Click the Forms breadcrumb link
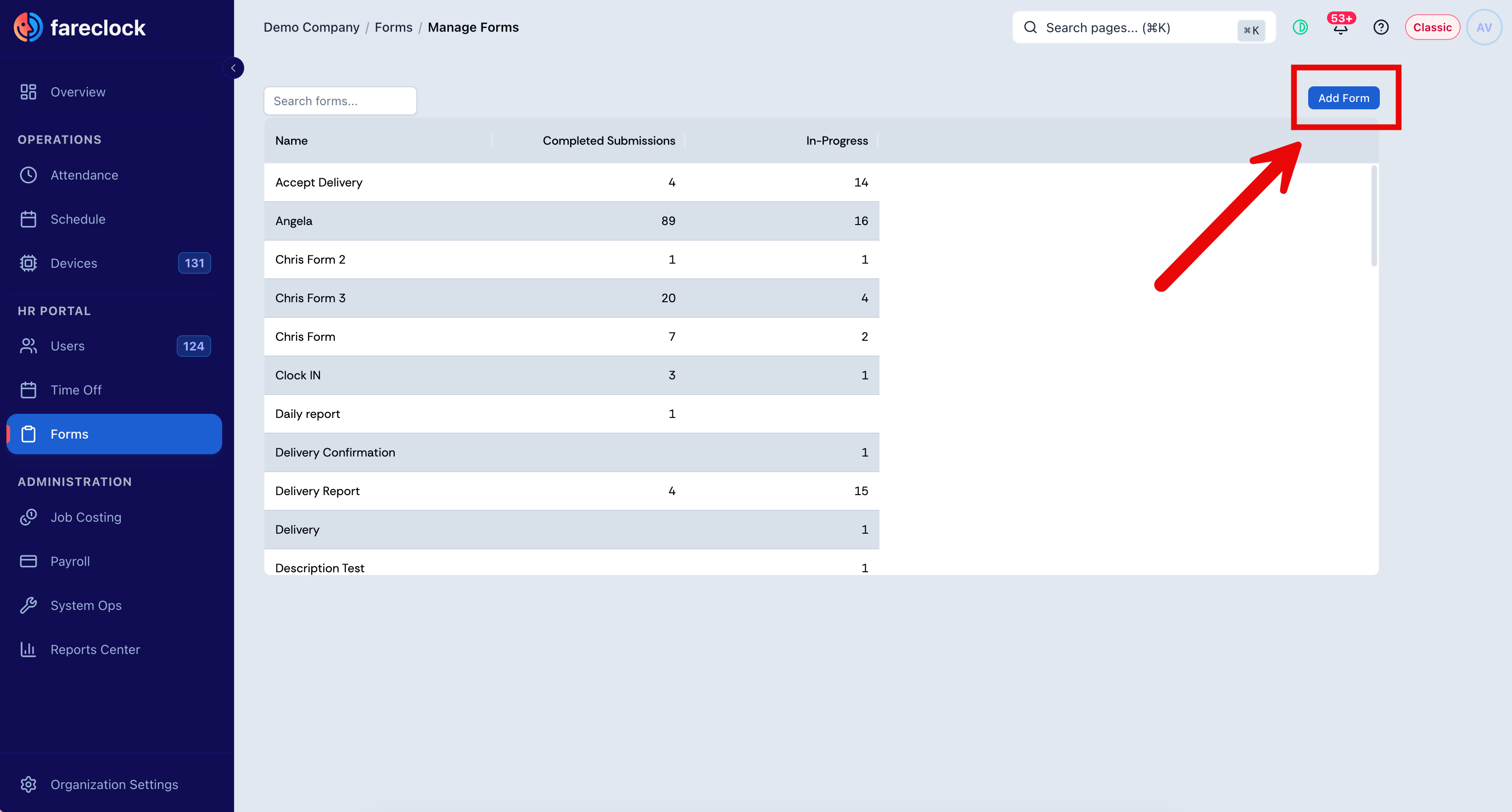Image resolution: width=1512 pixels, height=812 pixels. (393, 27)
